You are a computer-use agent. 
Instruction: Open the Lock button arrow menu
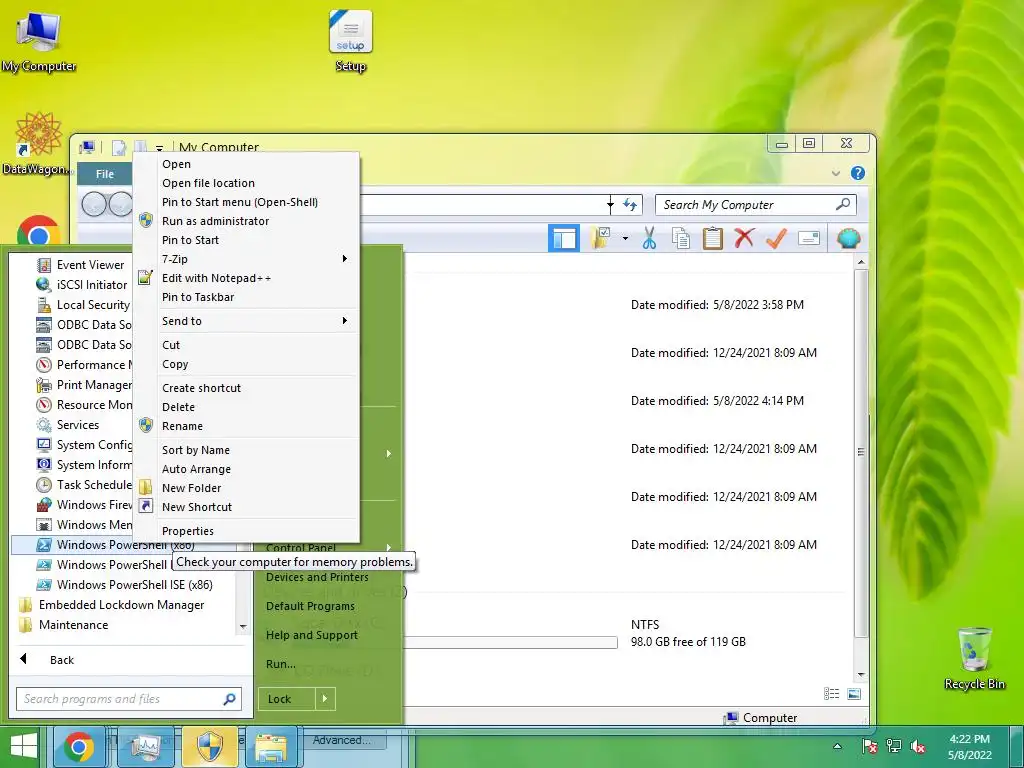click(x=325, y=699)
